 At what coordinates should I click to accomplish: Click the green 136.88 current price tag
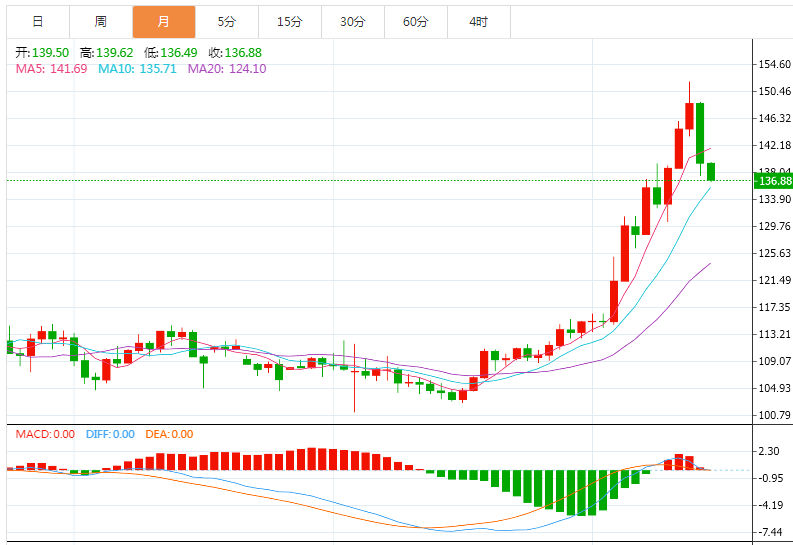tap(775, 181)
